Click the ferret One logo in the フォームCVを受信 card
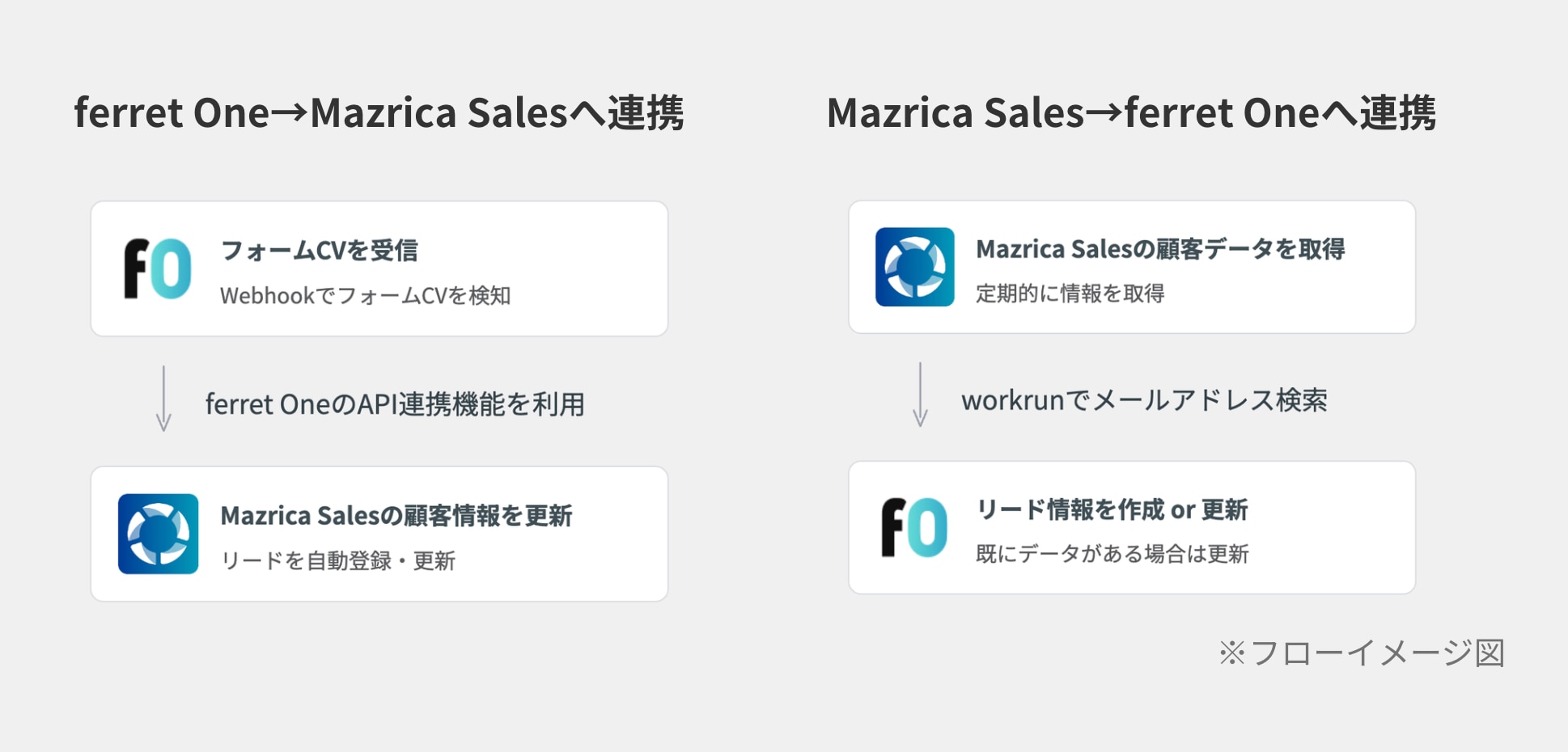Viewport: 1568px width, 752px height. pos(158,268)
